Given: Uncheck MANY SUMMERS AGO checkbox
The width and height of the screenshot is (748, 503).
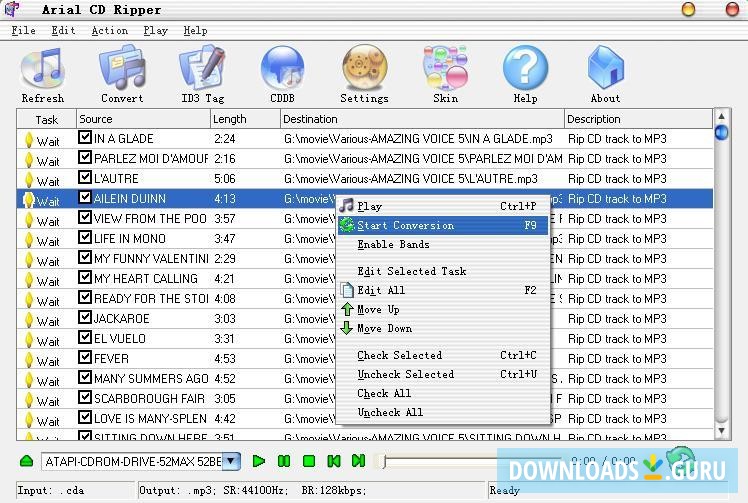Looking at the screenshot, I should [x=84, y=377].
